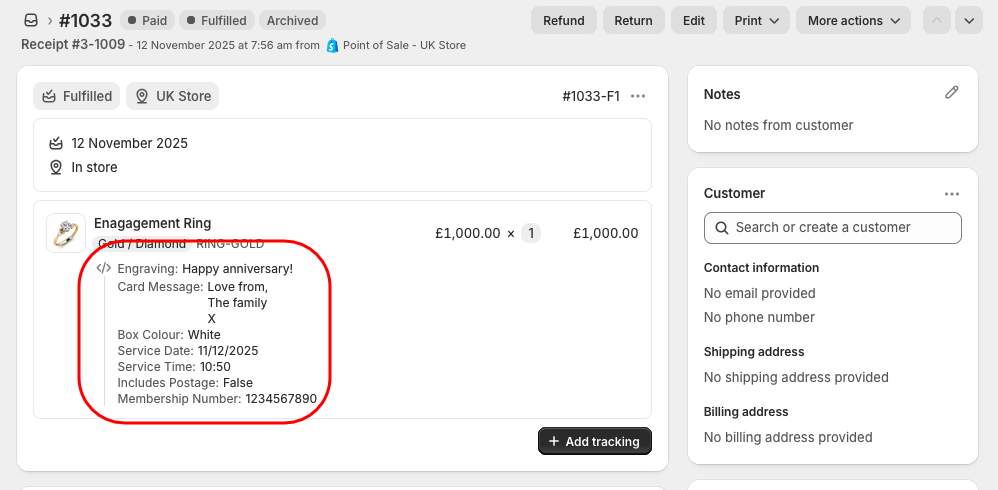
Task: Expand the More actions dropdown
Action: [x=854, y=20]
